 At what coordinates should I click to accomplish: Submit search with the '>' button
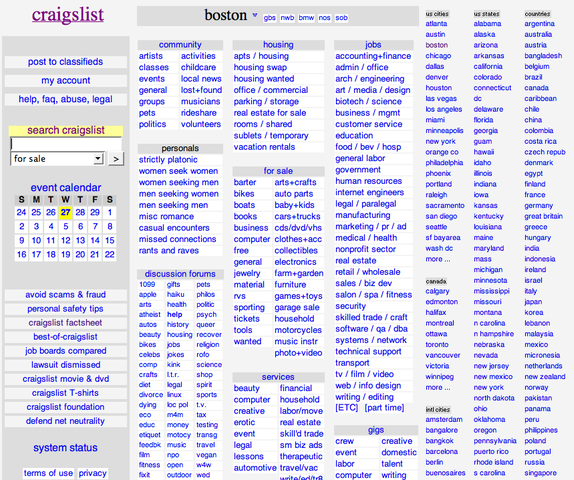[116, 159]
